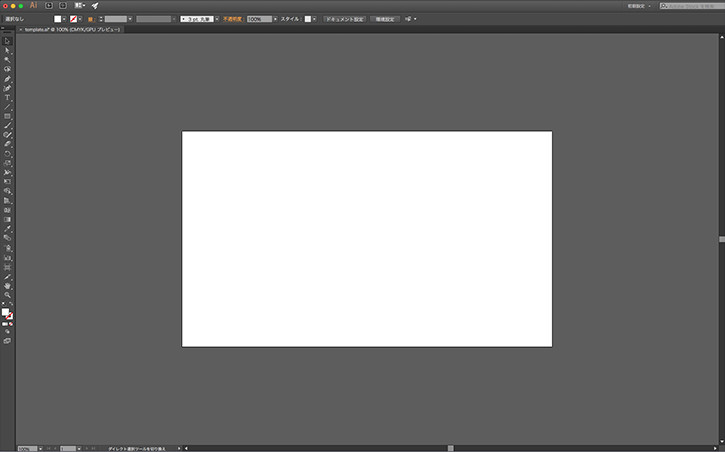Swap fill and stroke colors
The width and height of the screenshot is (725, 452).
[x=11, y=304]
